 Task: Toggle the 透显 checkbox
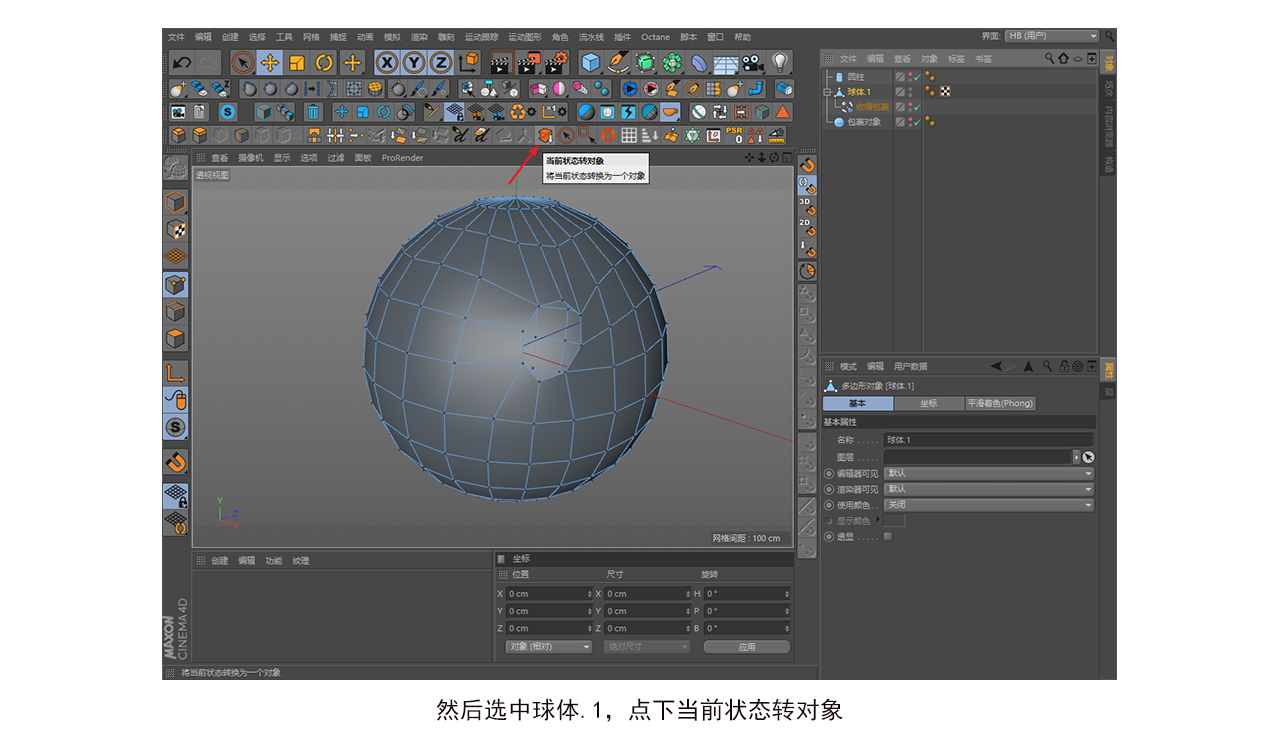(x=887, y=536)
